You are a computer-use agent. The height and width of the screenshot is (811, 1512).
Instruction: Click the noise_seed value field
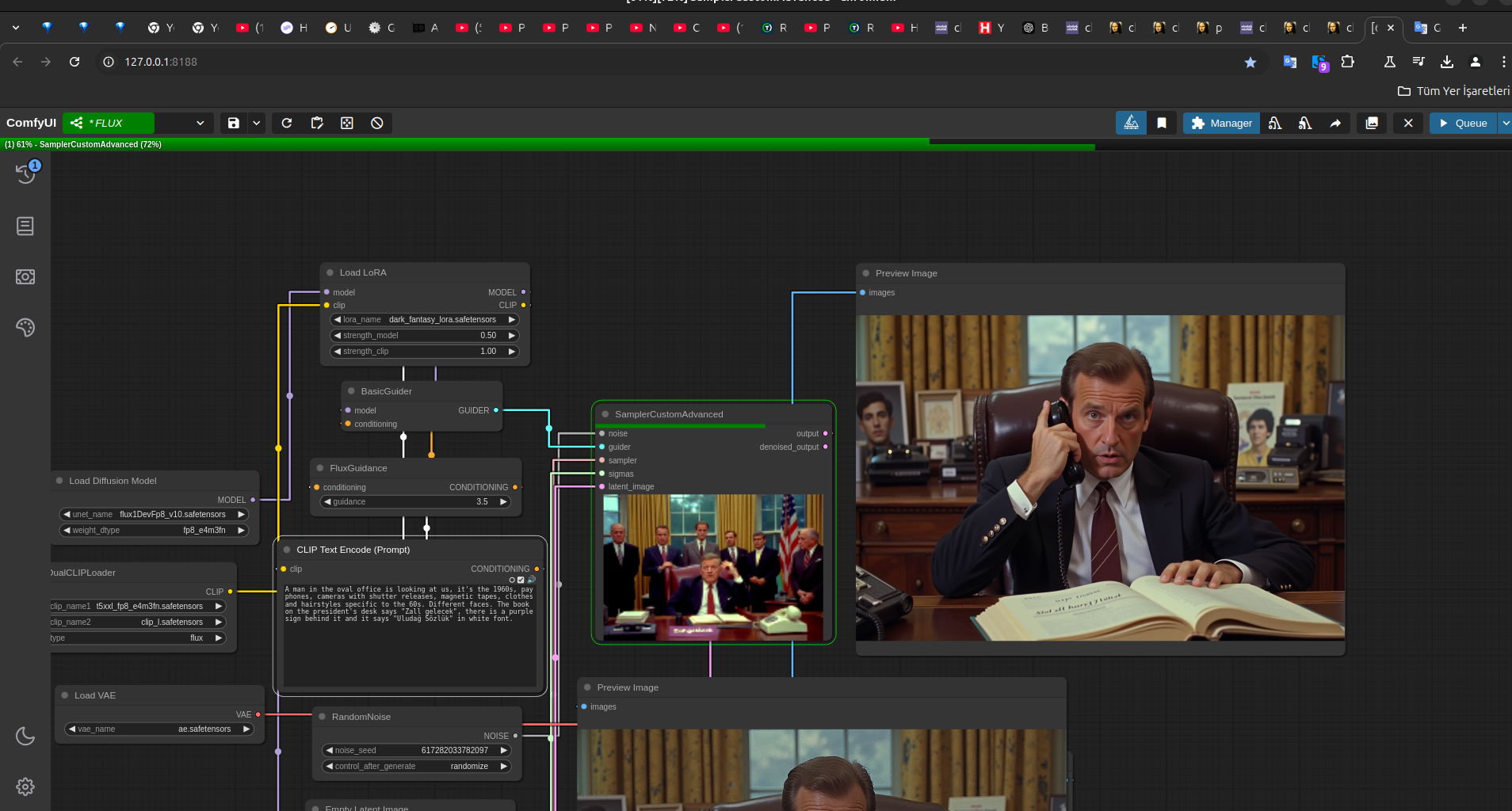point(417,751)
